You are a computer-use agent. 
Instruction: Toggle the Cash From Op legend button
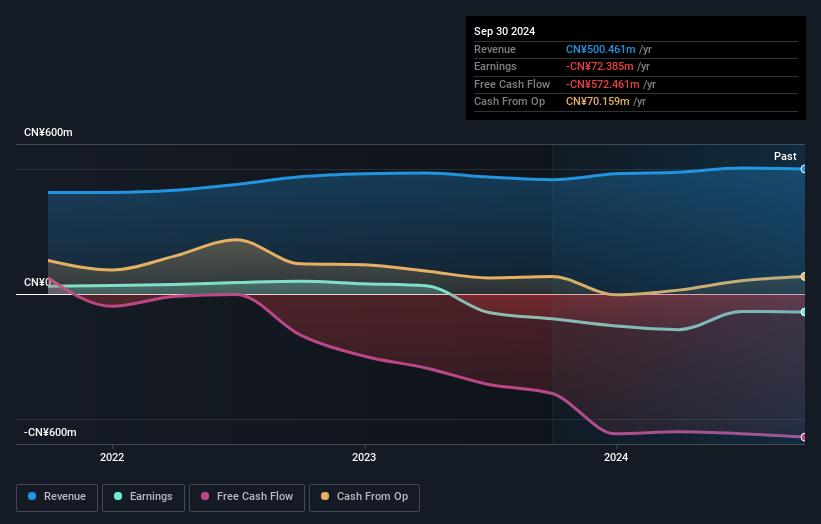[x=364, y=497]
